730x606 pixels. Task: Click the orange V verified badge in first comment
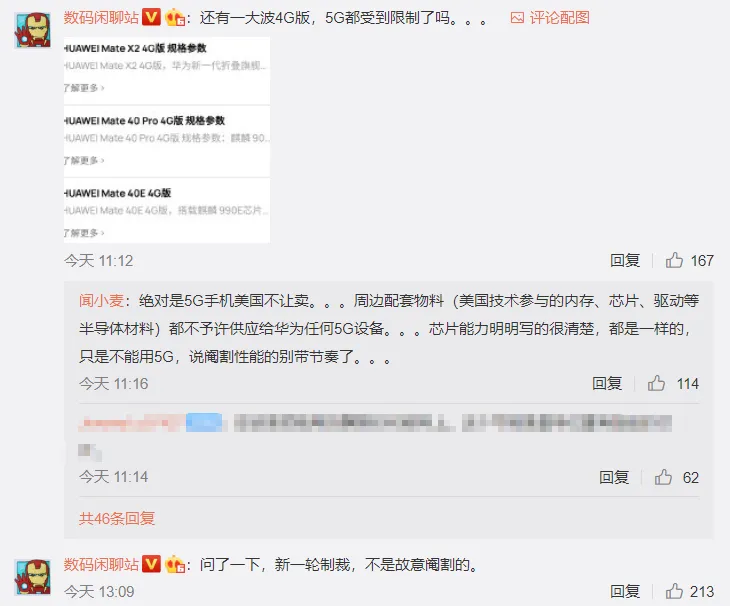point(151,18)
